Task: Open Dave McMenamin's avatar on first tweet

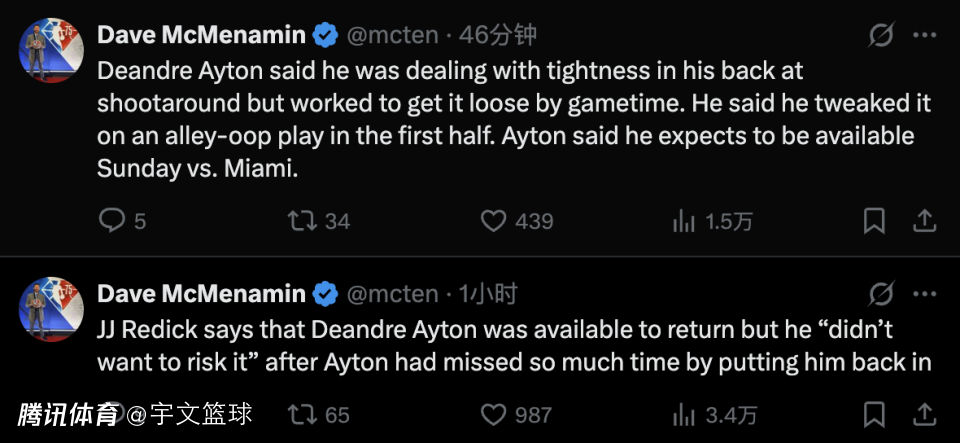Action: [x=50, y=48]
